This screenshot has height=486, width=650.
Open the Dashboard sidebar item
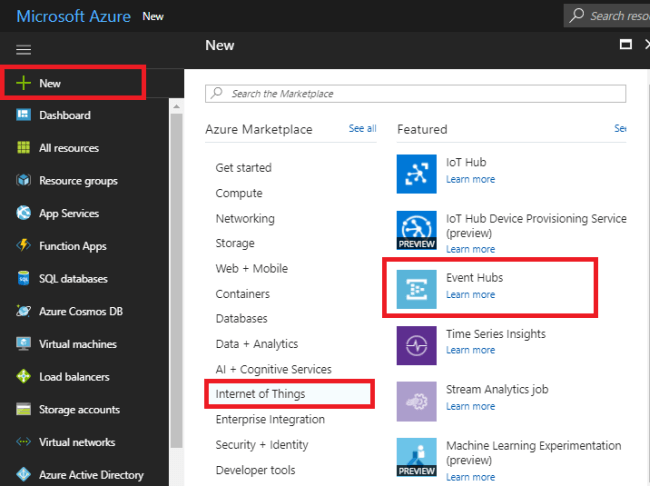[x=65, y=115]
